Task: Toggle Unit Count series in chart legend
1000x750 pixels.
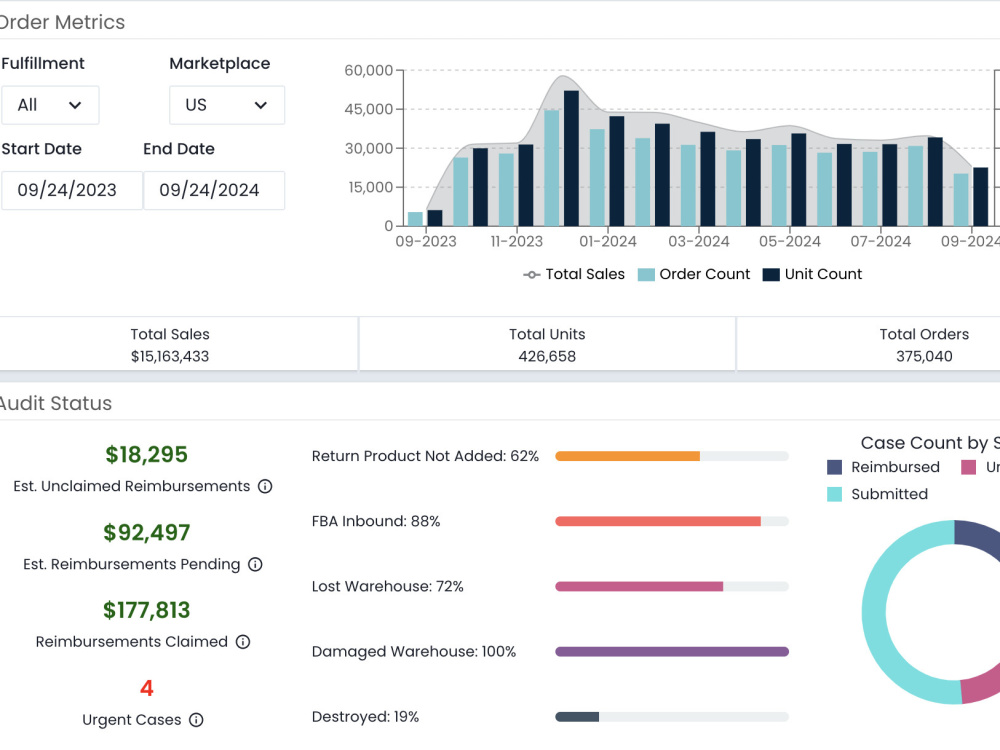Action: coord(812,274)
